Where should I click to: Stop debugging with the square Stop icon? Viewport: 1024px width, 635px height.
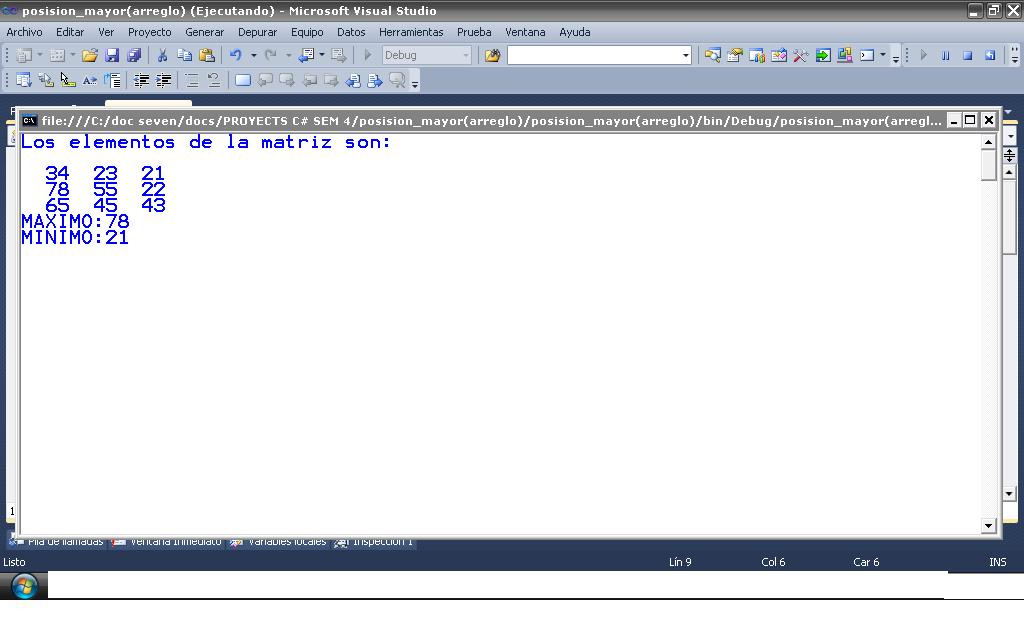tap(966, 56)
